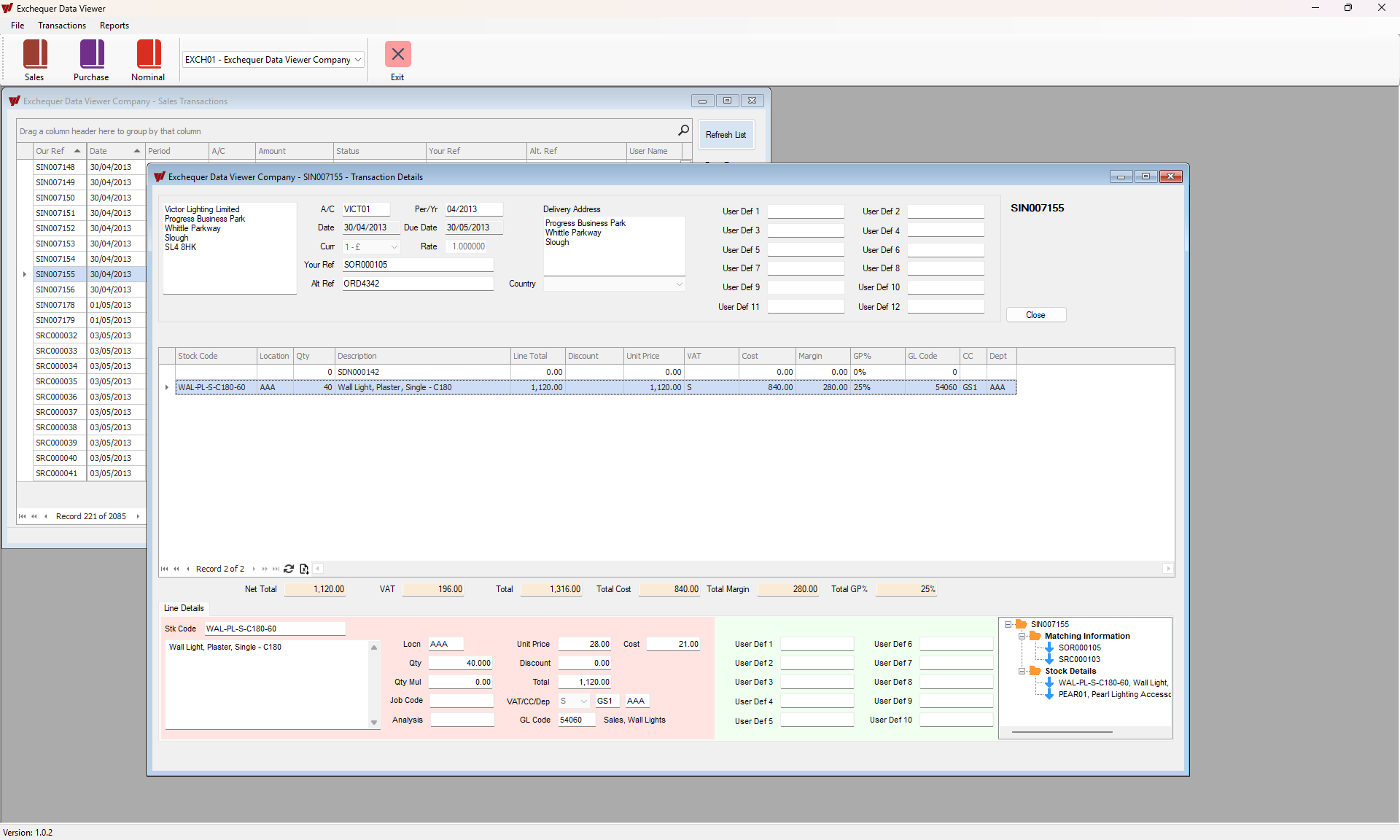
Task: Open the Transactions menu
Action: pos(62,26)
